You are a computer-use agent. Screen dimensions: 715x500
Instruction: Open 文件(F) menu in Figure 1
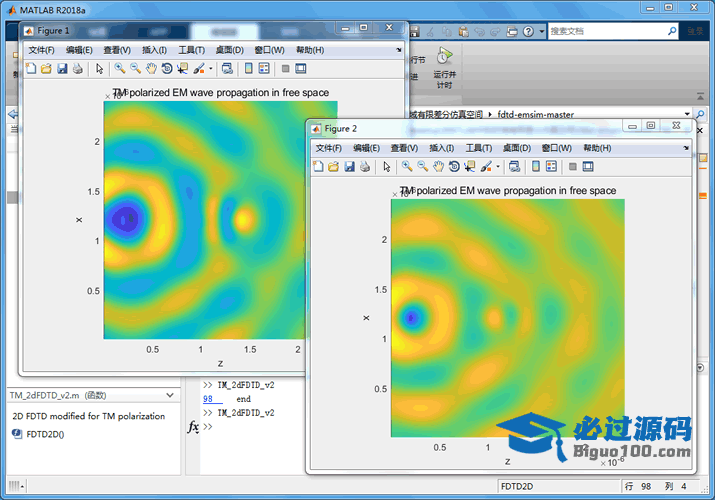point(41,50)
